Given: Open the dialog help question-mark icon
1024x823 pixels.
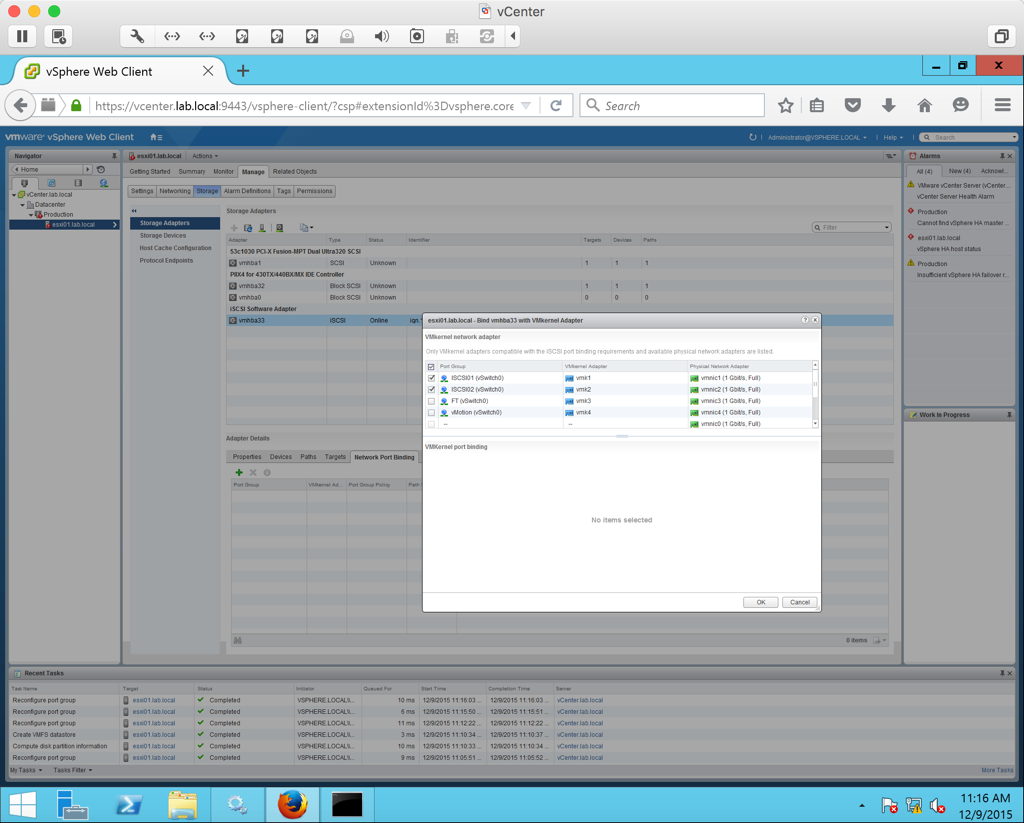Looking at the screenshot, I should tap(805, 320).
